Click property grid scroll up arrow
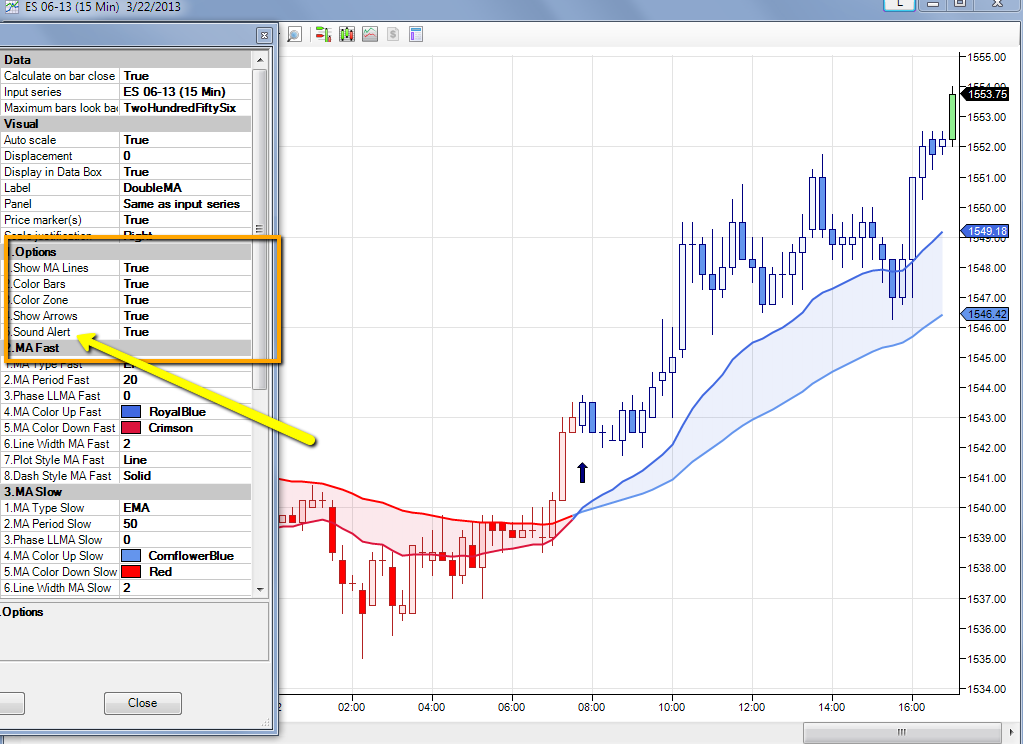Screen dimensions: 1023x744 click(260, 60)
